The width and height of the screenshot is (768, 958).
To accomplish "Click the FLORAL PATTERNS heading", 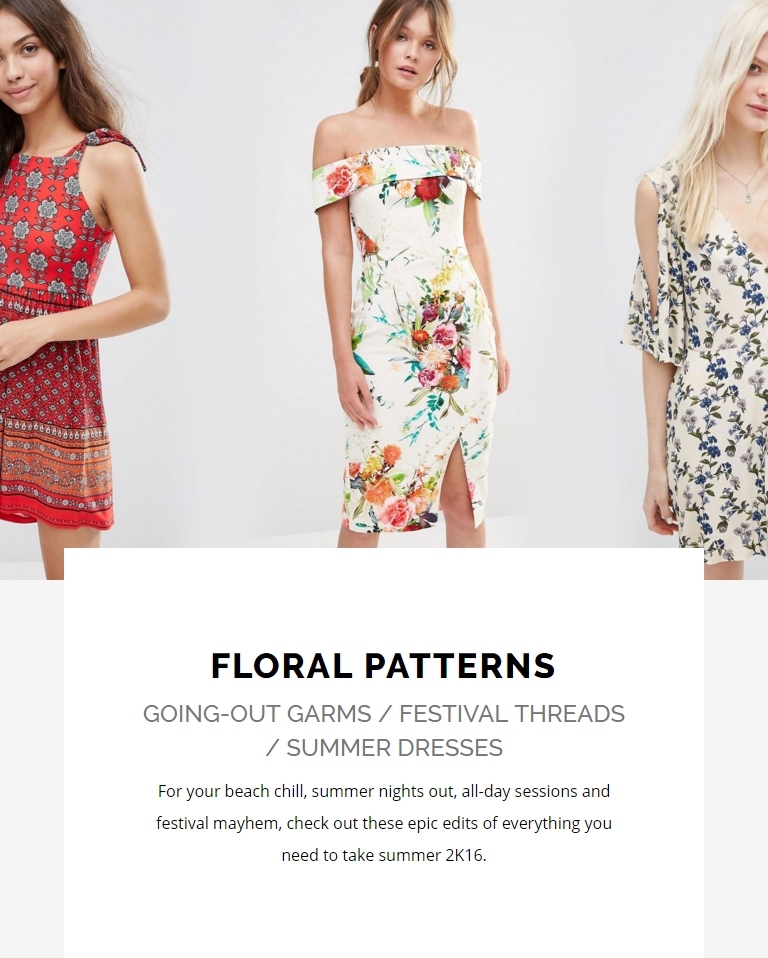I will (383, 665).
